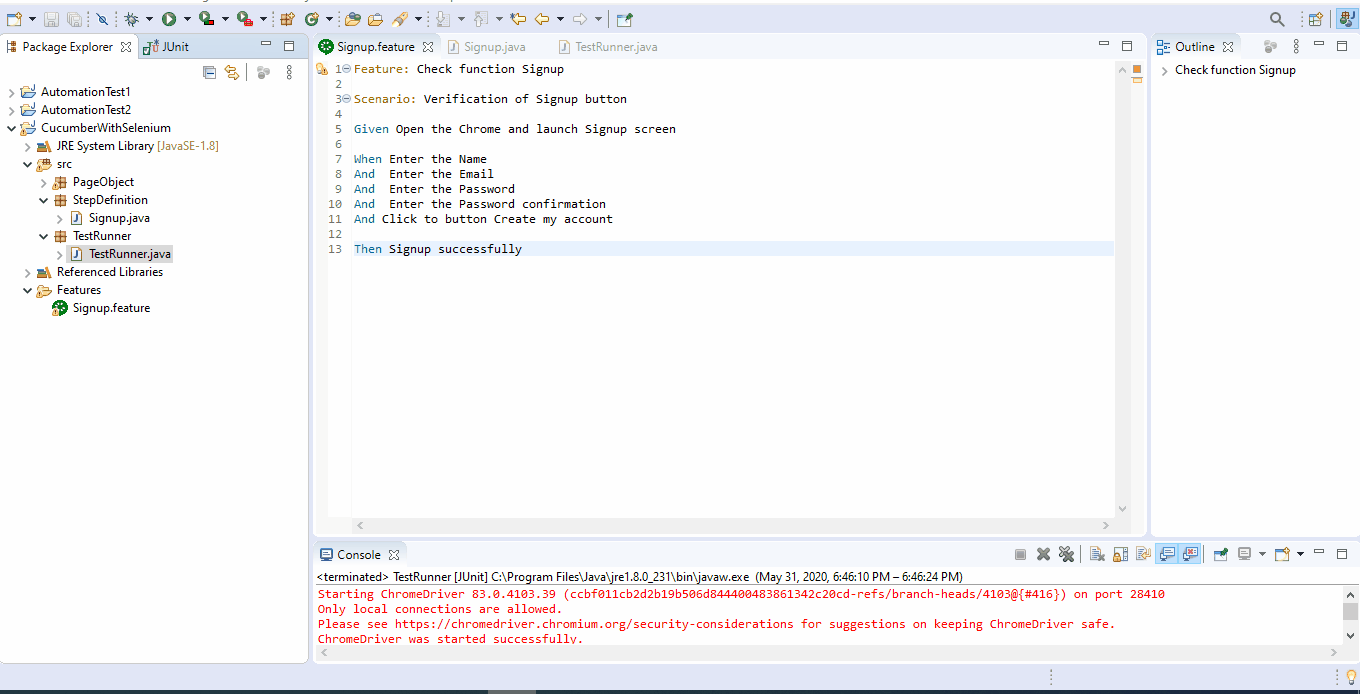Expand Check function Signup in Outline

click(1165, 71)
